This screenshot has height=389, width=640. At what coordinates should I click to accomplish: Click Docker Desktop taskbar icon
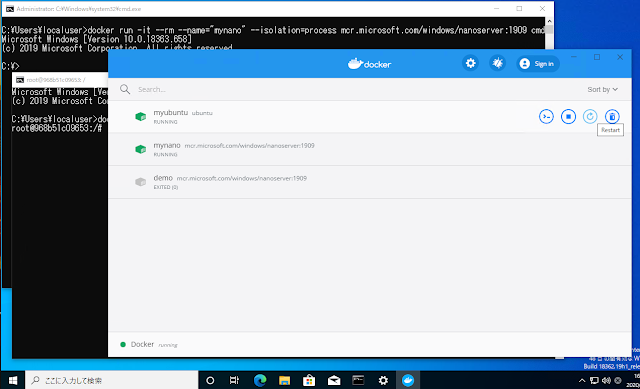[x=408, y=380]
